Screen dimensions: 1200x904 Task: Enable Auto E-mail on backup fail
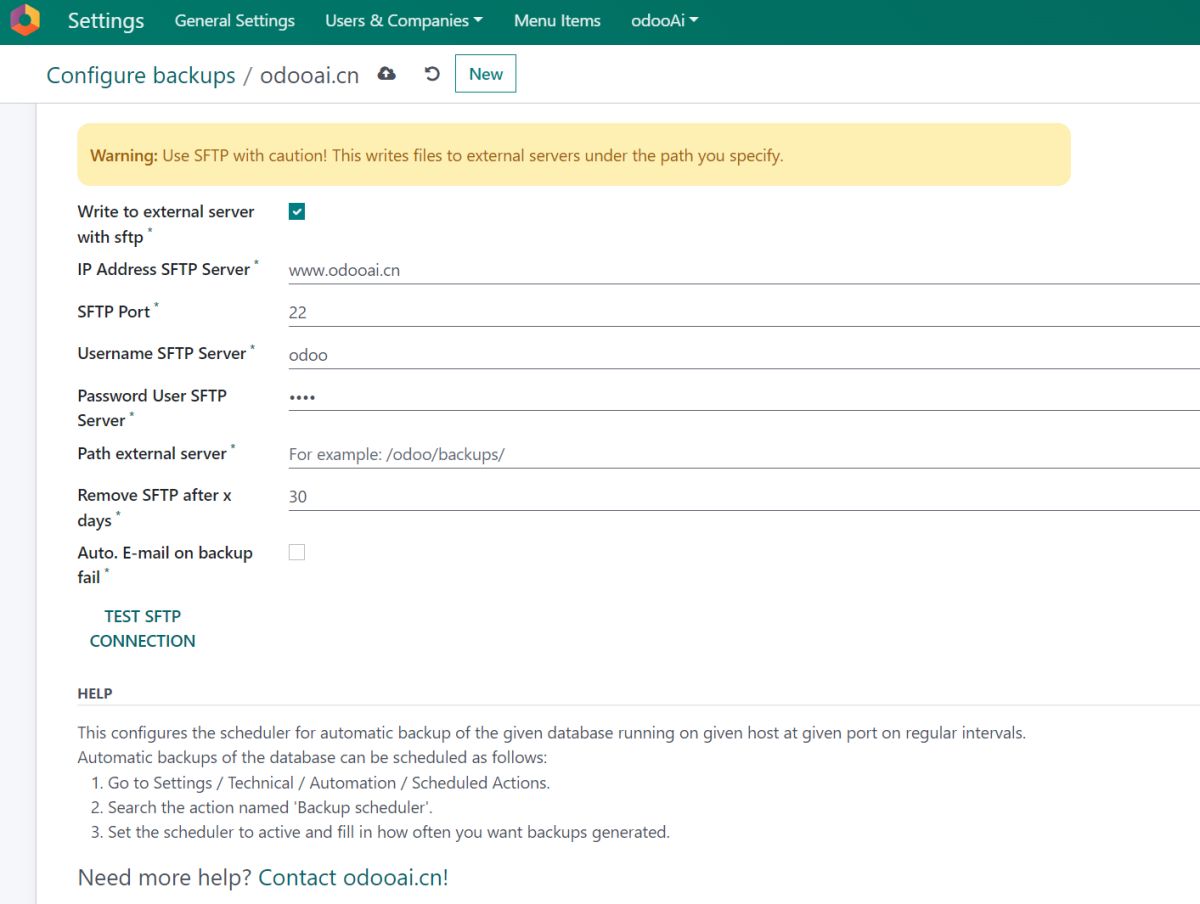point(297,552)
